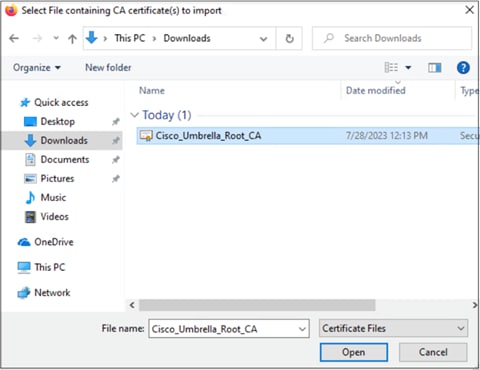Refresh the Downloads folder view
The height and width of the screenshot is (370, 480).
tap(289, 39)
